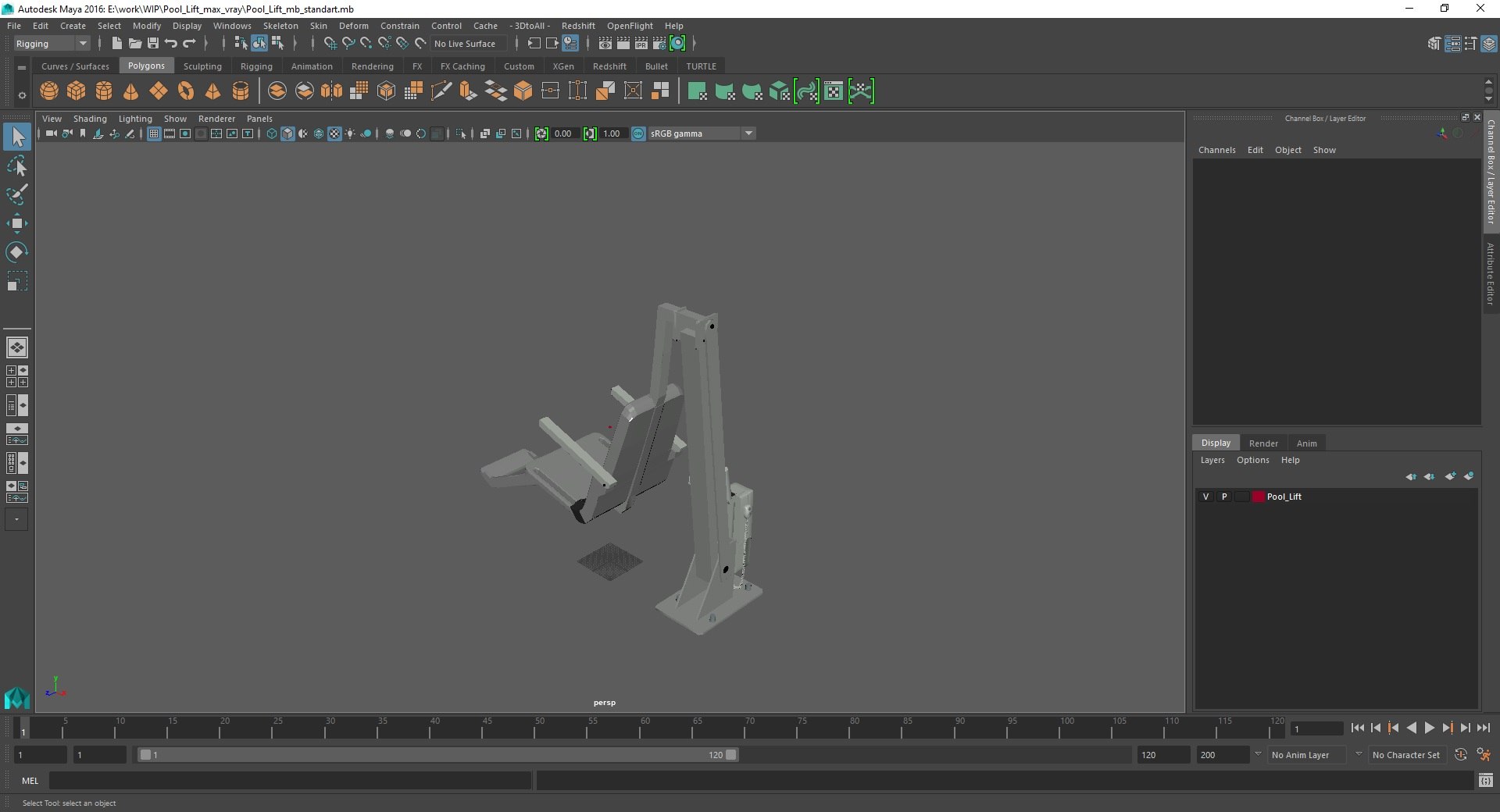Toggle color management ON button
The height and width of the screenshot is (812, 1500).
click(638, 134)
